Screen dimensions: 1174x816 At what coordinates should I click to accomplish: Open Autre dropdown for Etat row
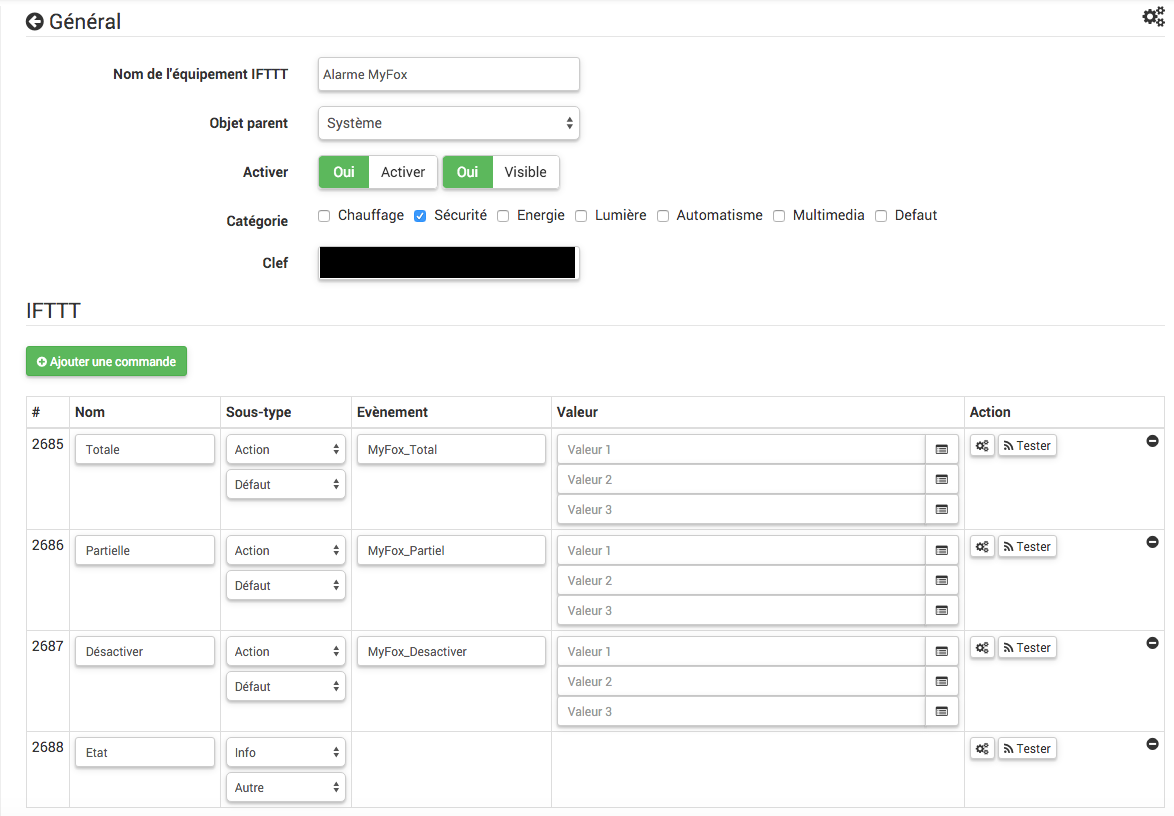[x=285, y=788]
